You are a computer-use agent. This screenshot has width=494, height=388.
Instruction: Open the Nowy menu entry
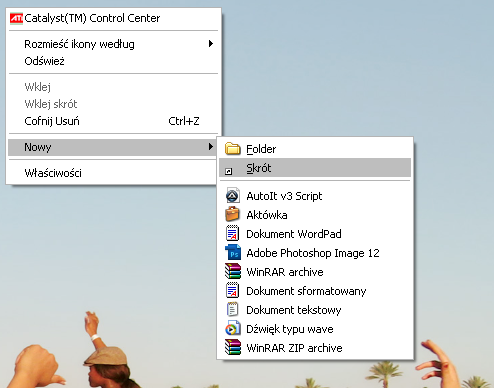(x=113, y=147)
